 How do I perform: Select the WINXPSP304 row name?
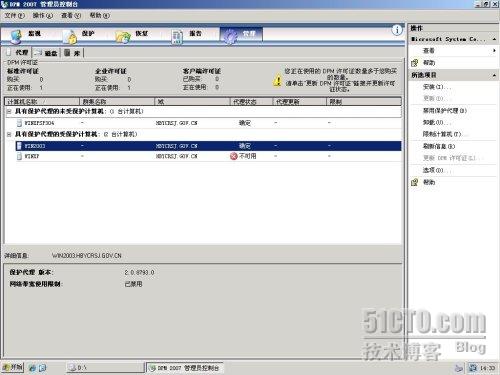[x=39, y=123]
